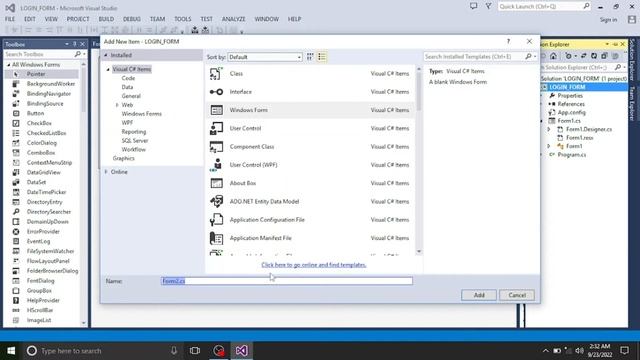Open the Windows Start menu
This screenshot has height=360, width=640.
(11, 350)
